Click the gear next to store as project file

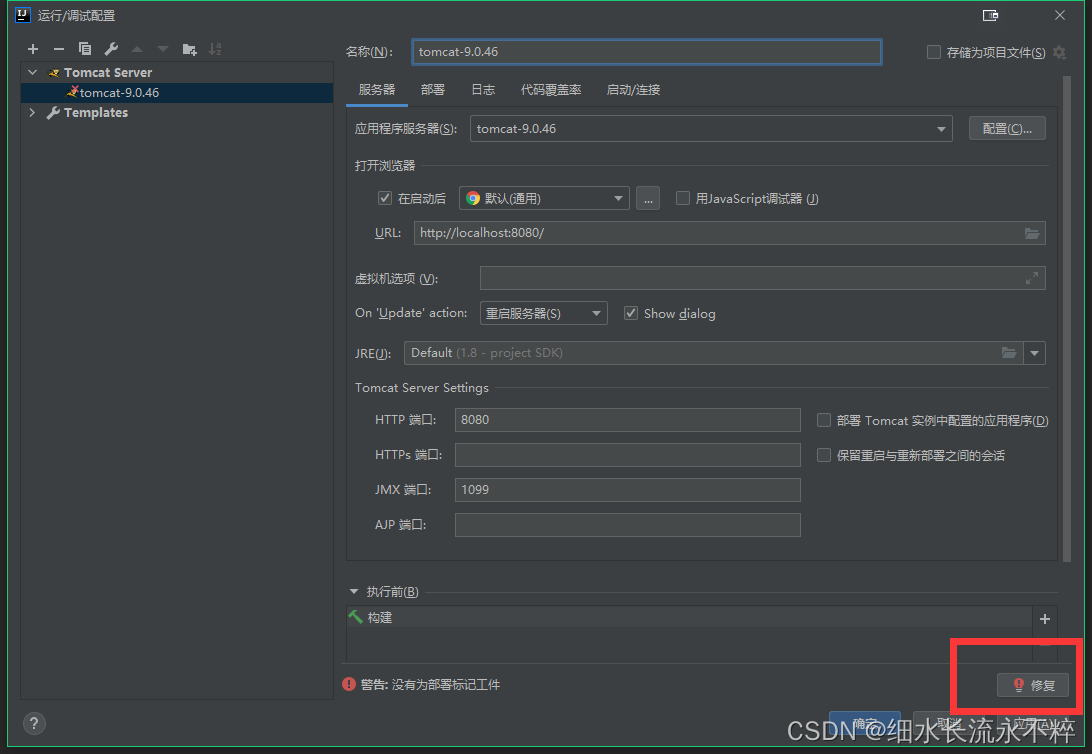point(1059,52)
